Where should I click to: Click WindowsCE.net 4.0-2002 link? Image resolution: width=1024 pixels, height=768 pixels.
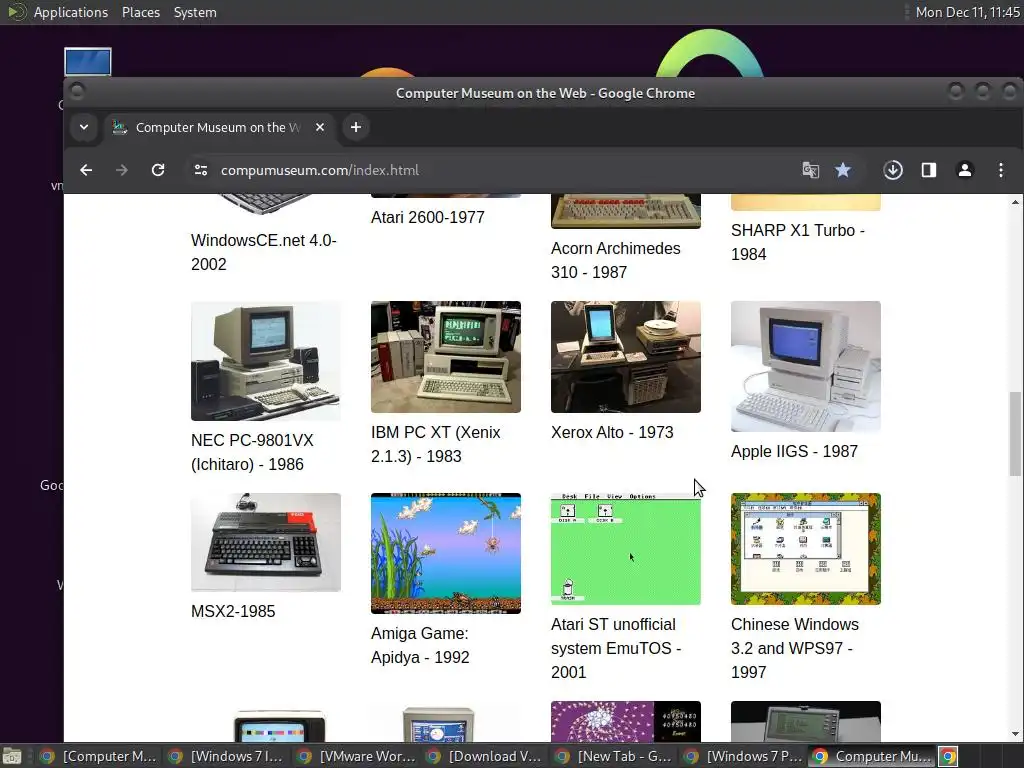pos(264,252)
